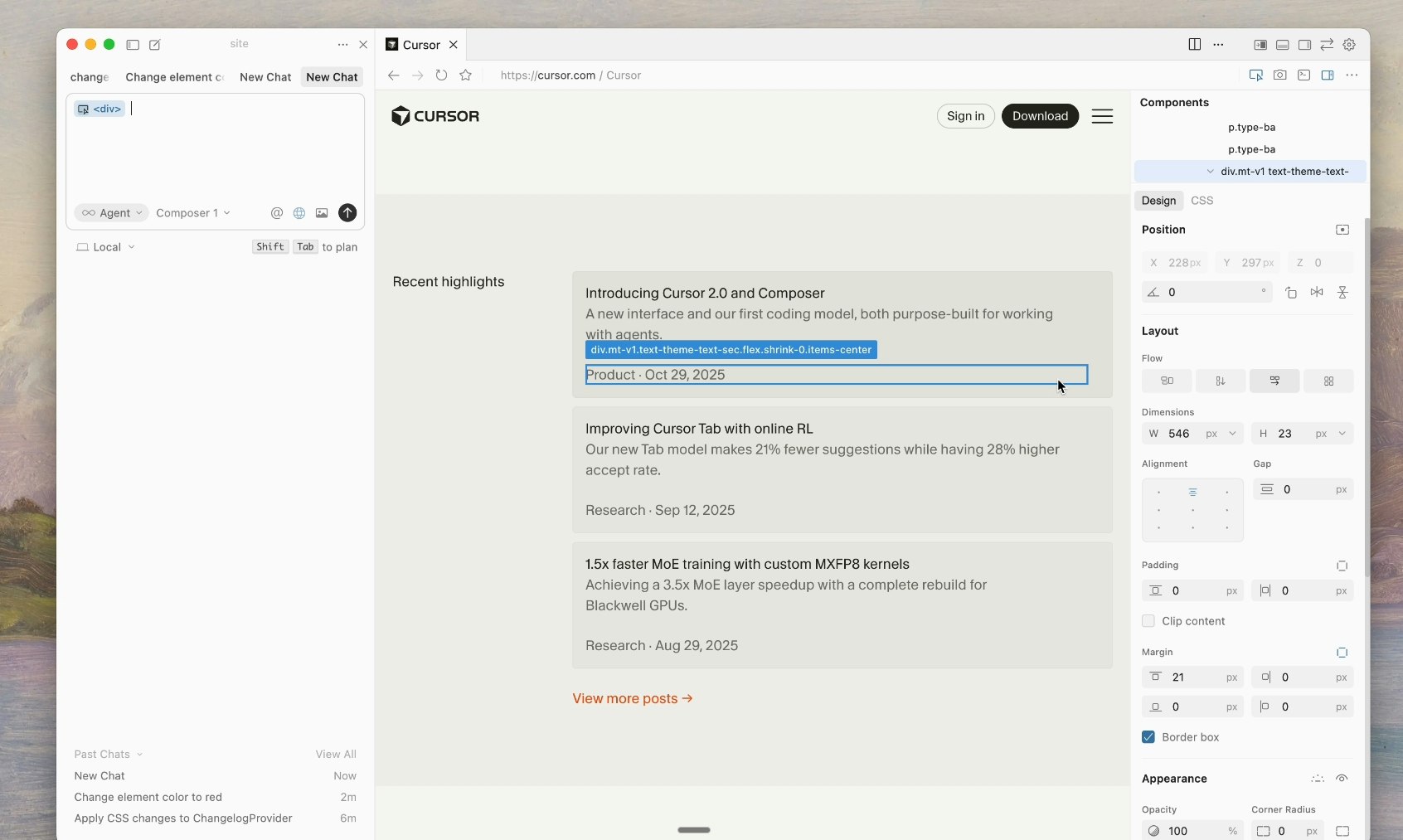
Task: Open the Local environment dropdown
Action: coord(105,247)
